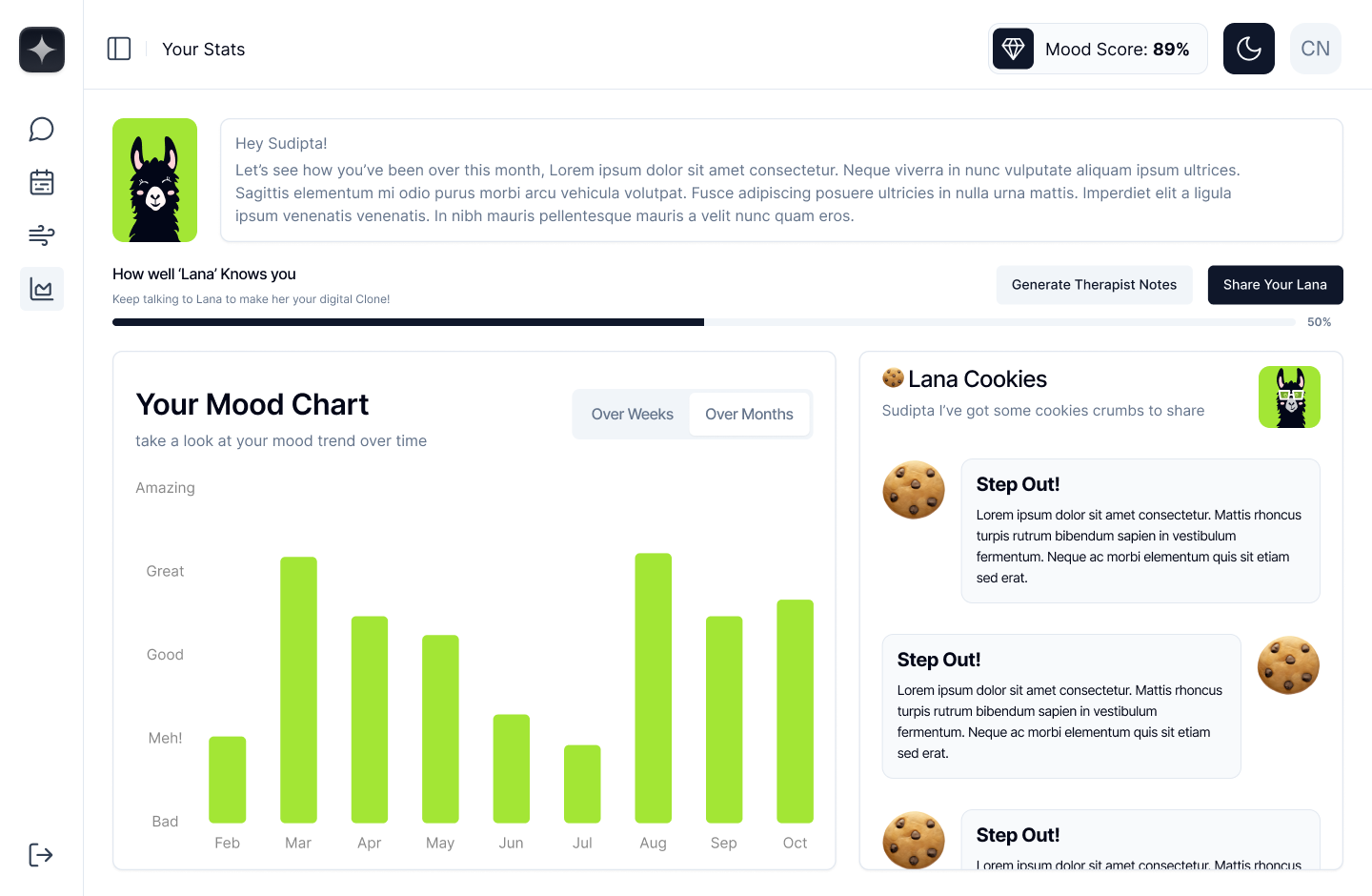Open the chat bubble sidebar icon
1372x896 pixels.
(41, 129)
